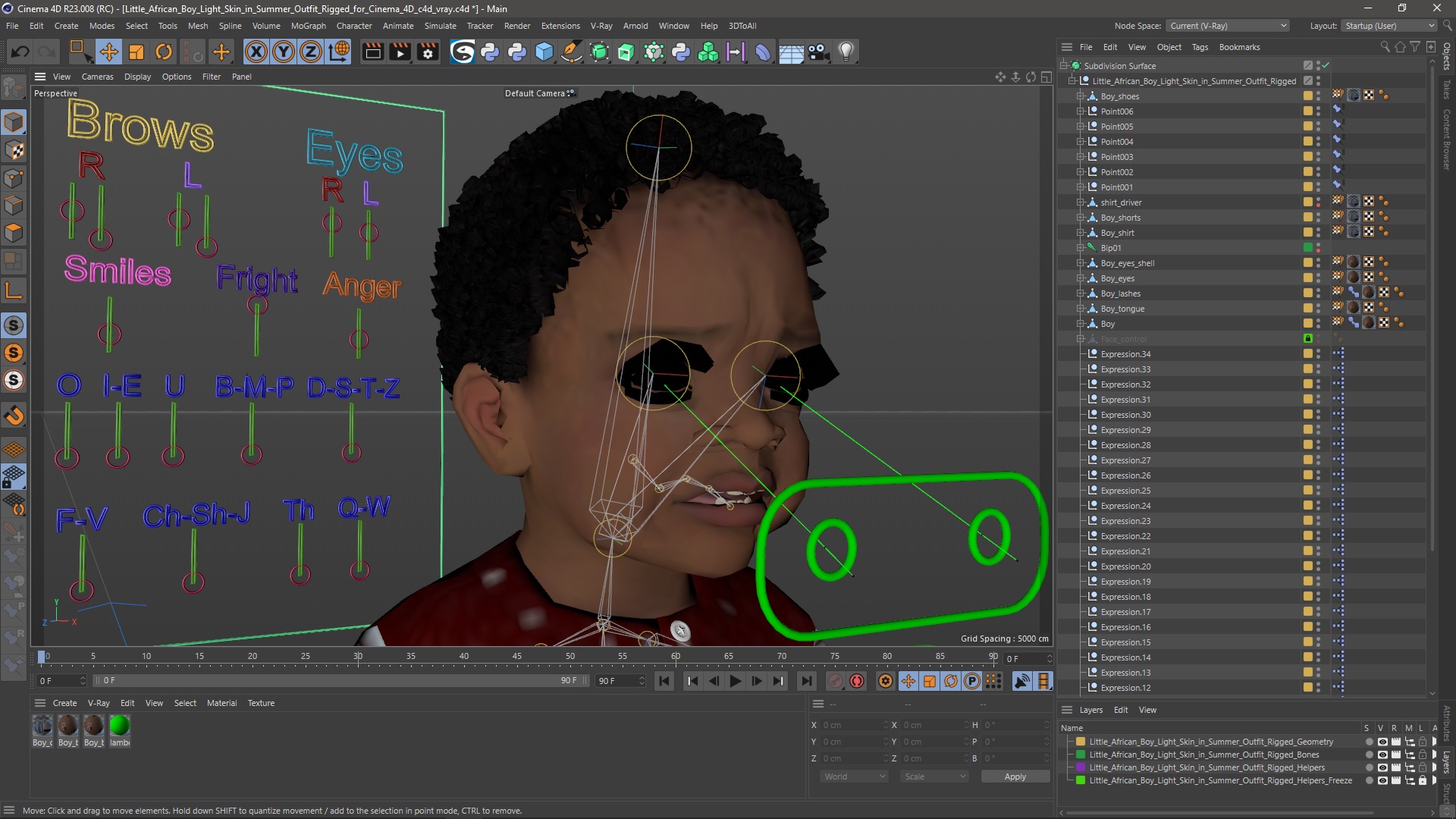Toggle the Y axis lock

pos(284,52)
